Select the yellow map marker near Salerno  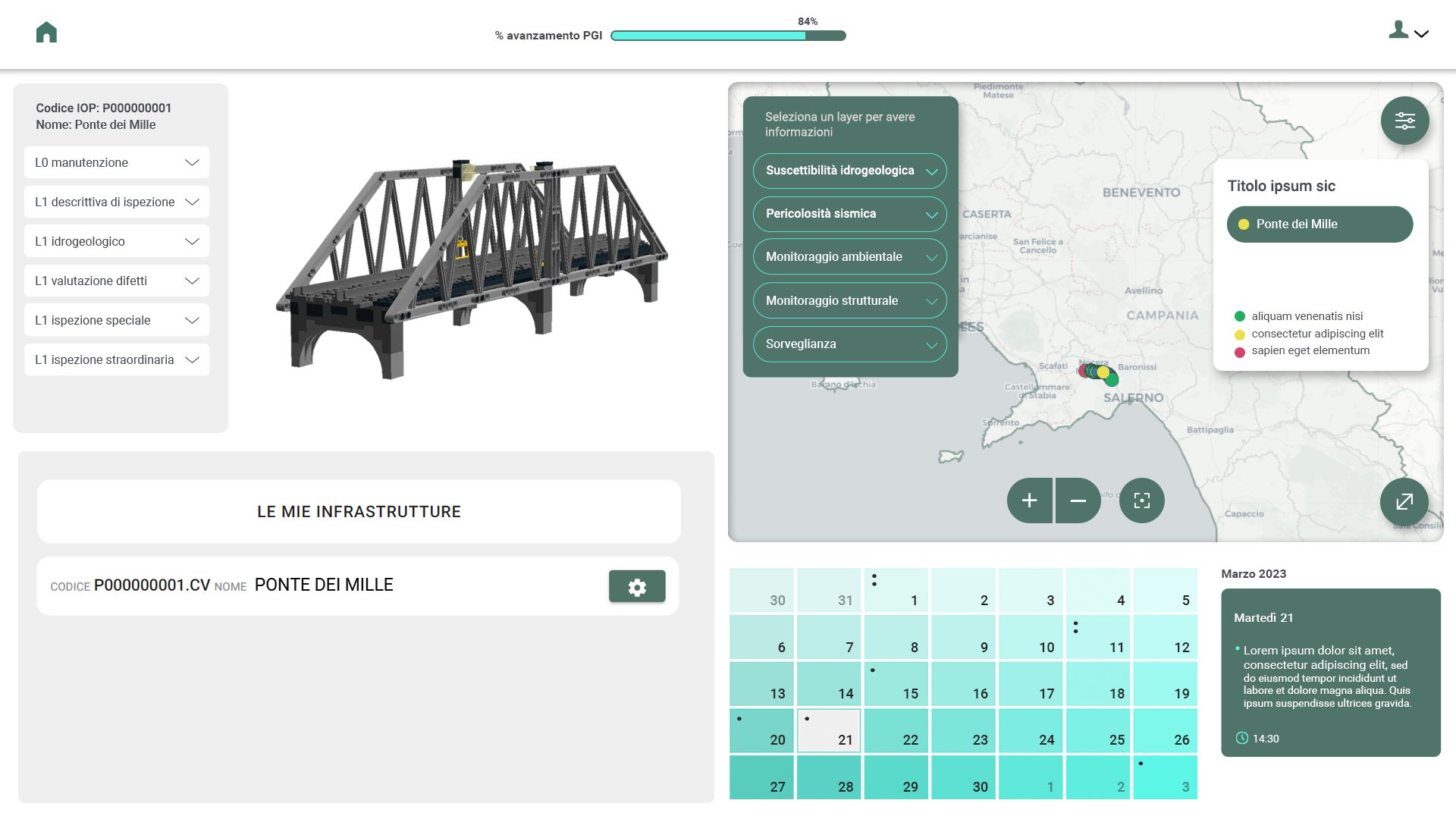(x=1103, y=372)
